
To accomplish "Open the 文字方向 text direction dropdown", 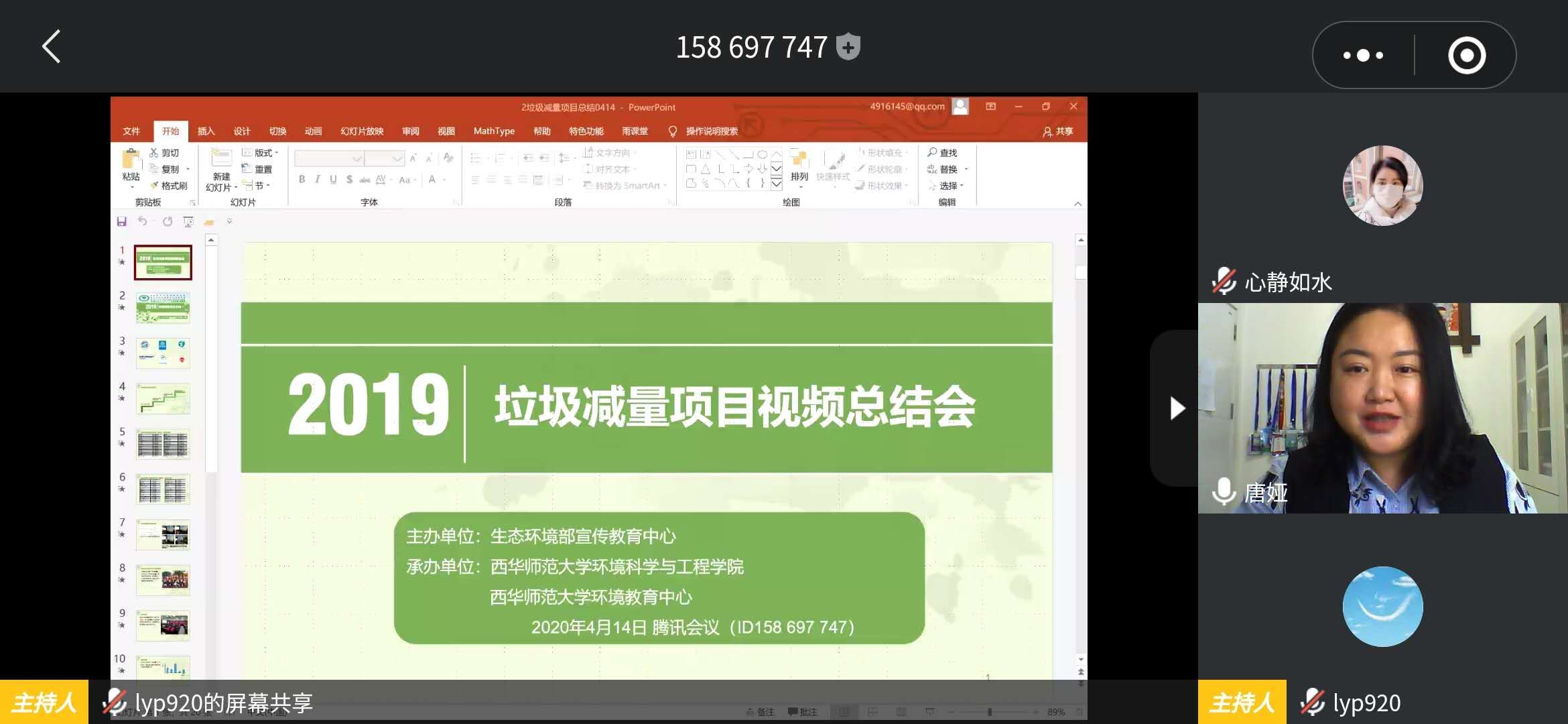I will (x=610, y=153).
